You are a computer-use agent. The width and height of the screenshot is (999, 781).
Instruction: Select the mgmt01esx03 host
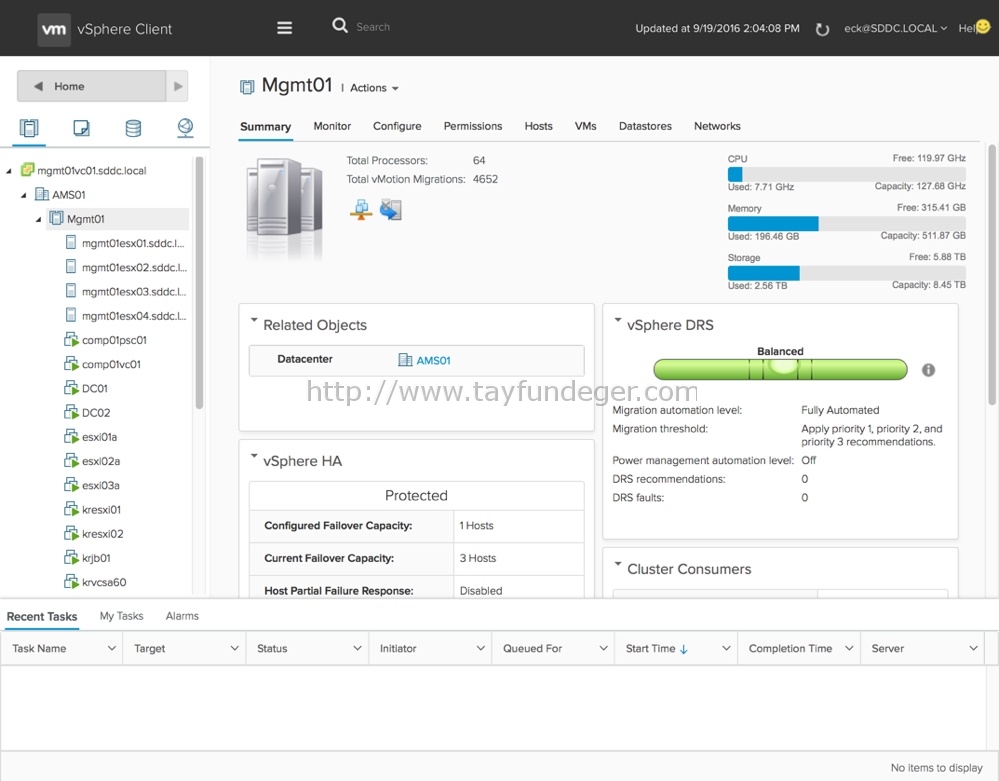[x=126, y=292]
